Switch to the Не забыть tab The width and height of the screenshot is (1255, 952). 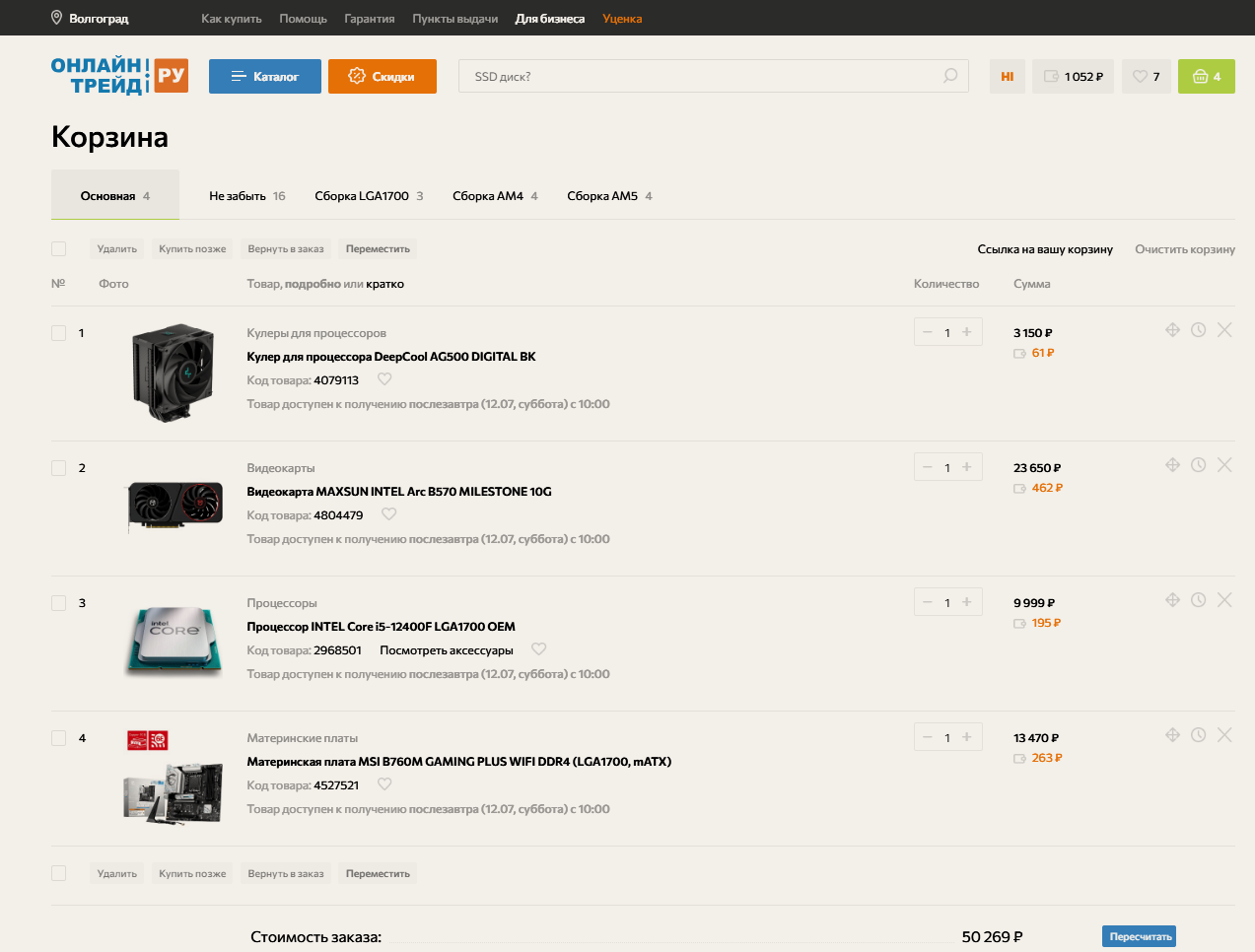[x=246, y=196]
